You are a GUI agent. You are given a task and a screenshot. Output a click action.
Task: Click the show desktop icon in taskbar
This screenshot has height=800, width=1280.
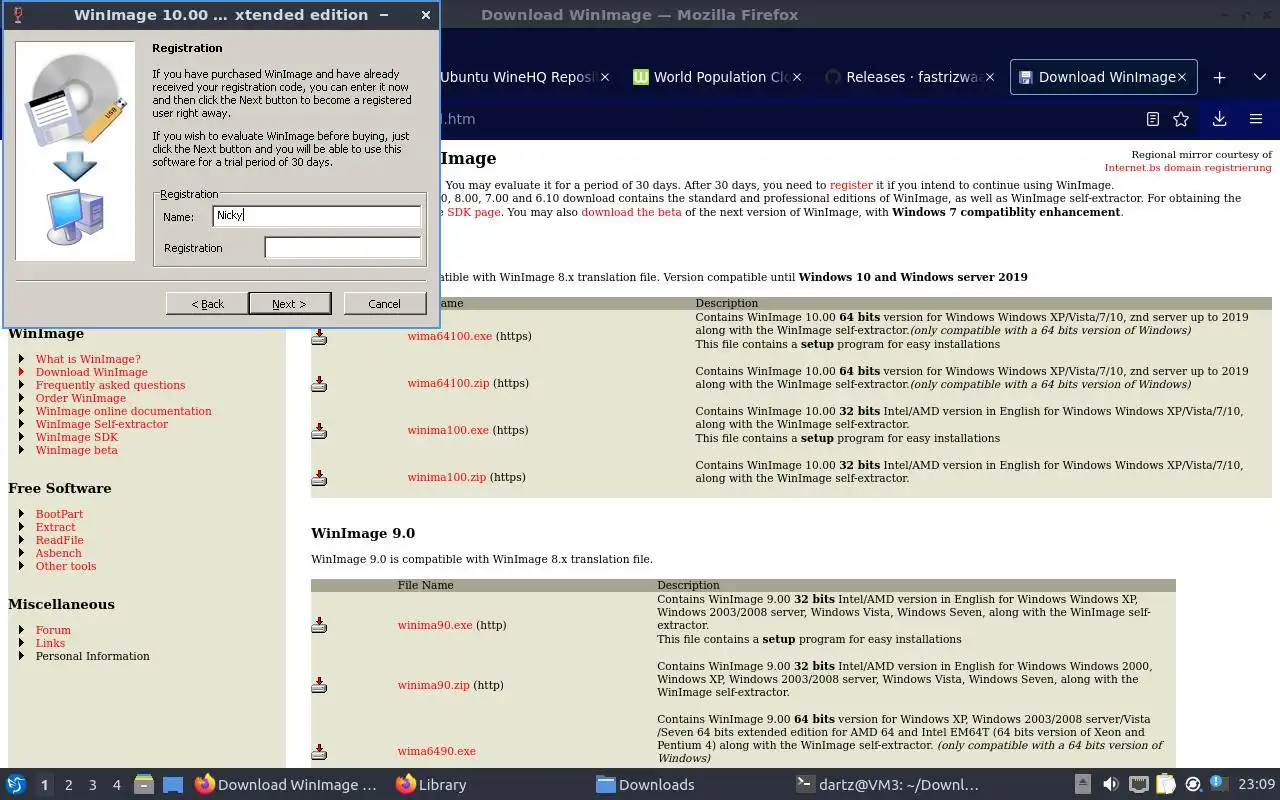click(173, 785)
